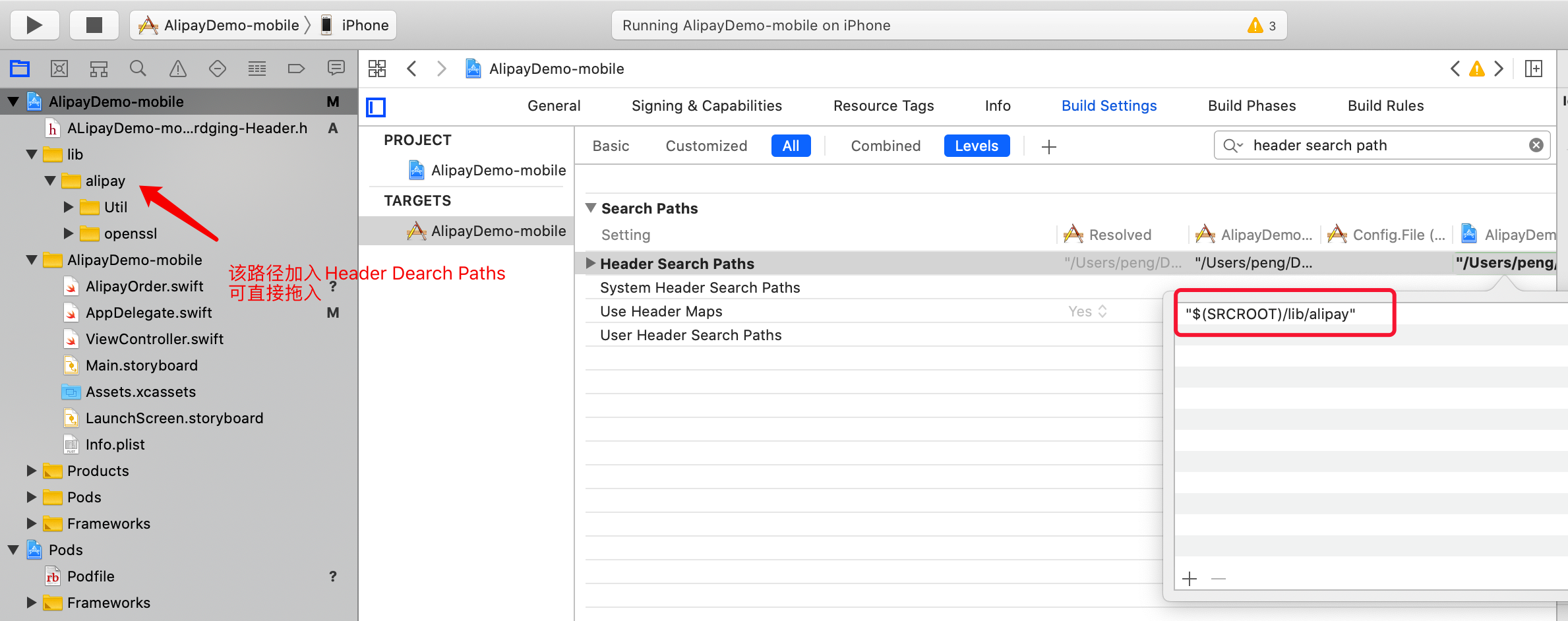1568x621 pixels.
Task: Choose the iPhone run destination
Action: tap(355, 25)
